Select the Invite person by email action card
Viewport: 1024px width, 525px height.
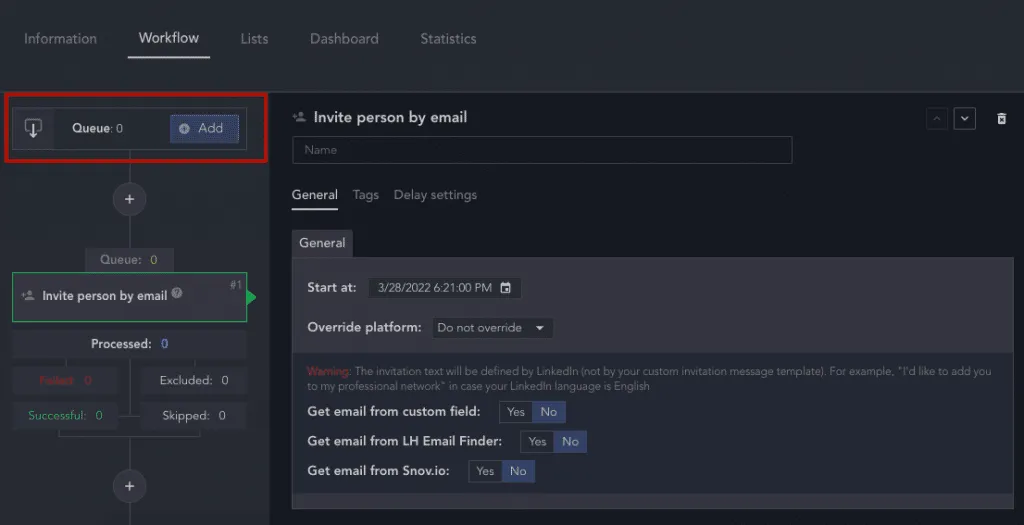(x=129, y=297)
